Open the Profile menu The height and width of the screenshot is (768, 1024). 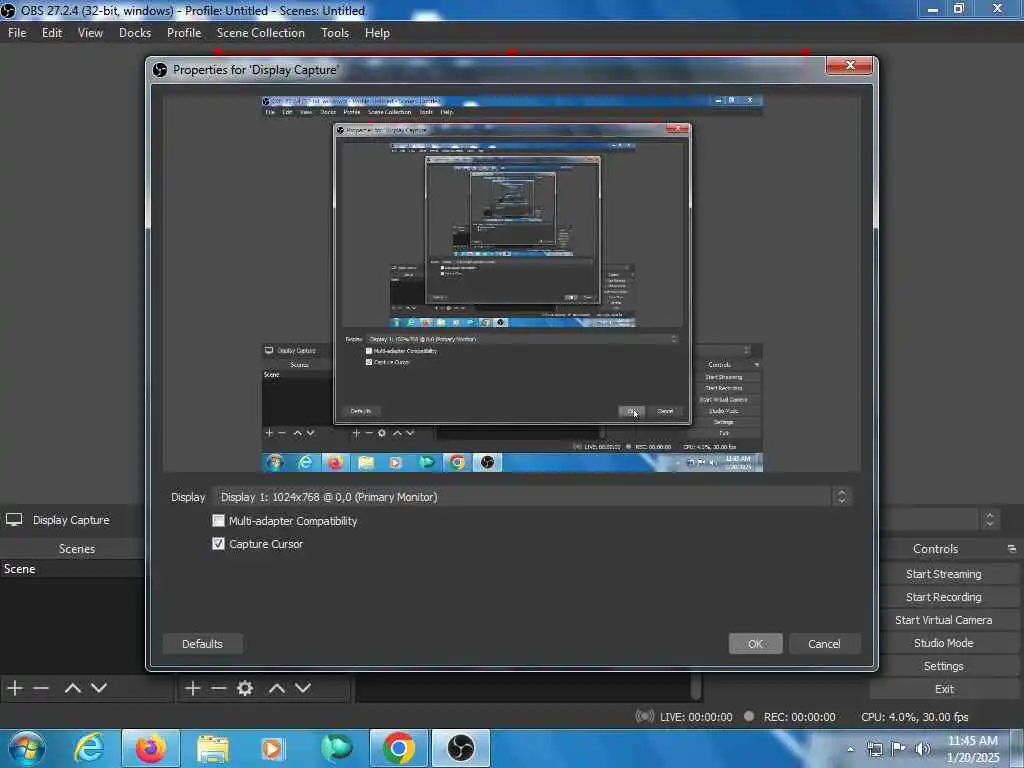[184, 33]
